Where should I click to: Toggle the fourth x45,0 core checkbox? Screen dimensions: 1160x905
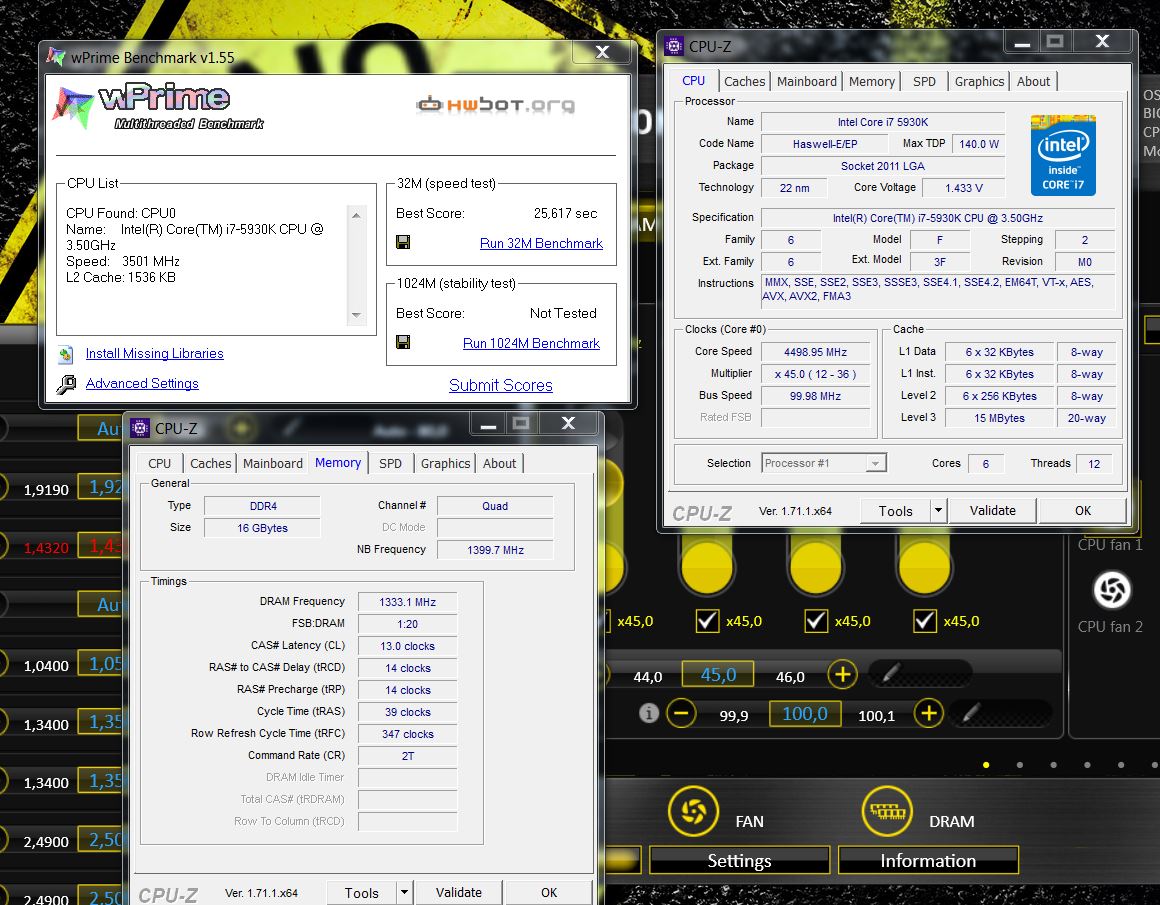[925, 621]
